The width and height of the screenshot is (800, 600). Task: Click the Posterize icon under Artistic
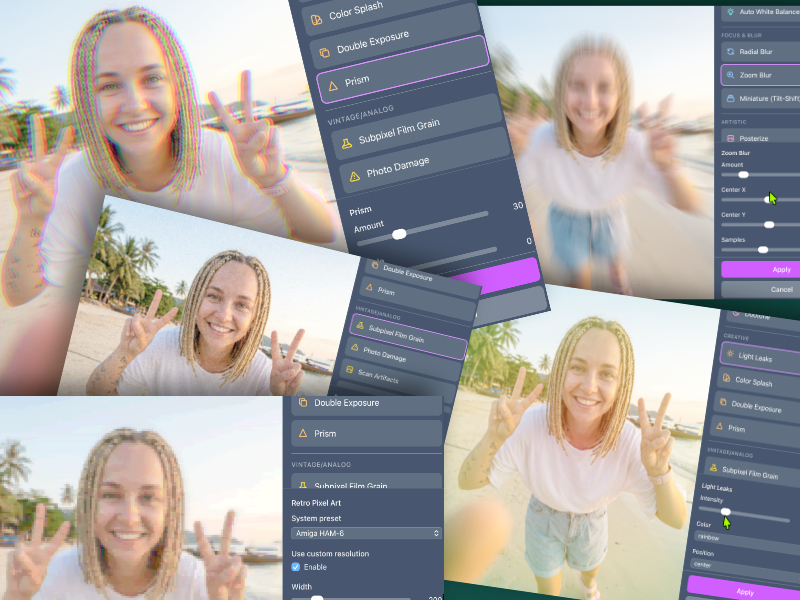tap(731, 138)
